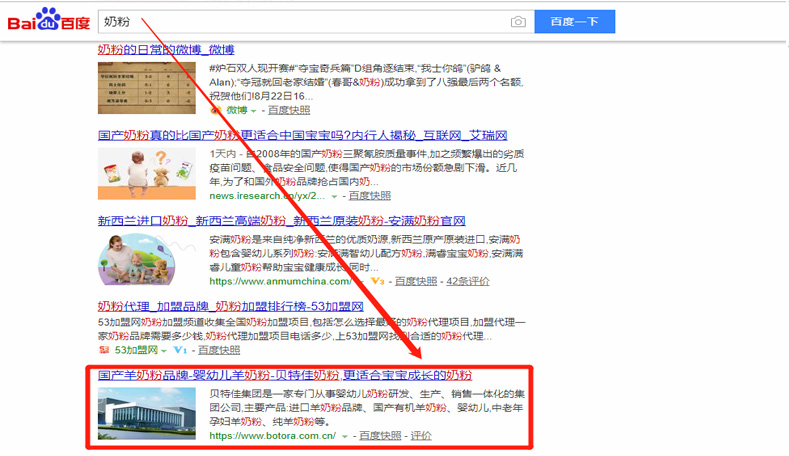Image resolution: width=789 pixels, height=456 pixels.
Task: Click the 53加盟网 site favicon
Action: tap(104, 350)
